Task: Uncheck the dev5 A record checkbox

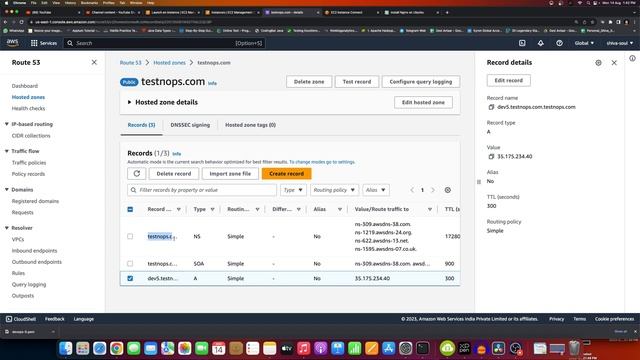Action: (x=130, y=278)
